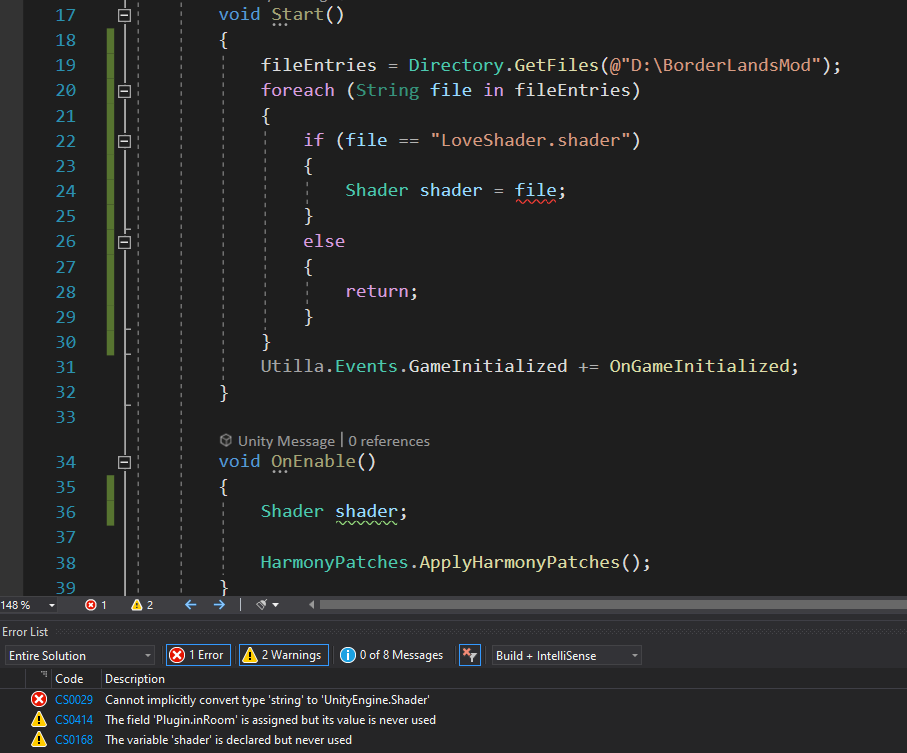907x753 pixels.
Task: Select the red error icon for CS0029
Action: 39,699
